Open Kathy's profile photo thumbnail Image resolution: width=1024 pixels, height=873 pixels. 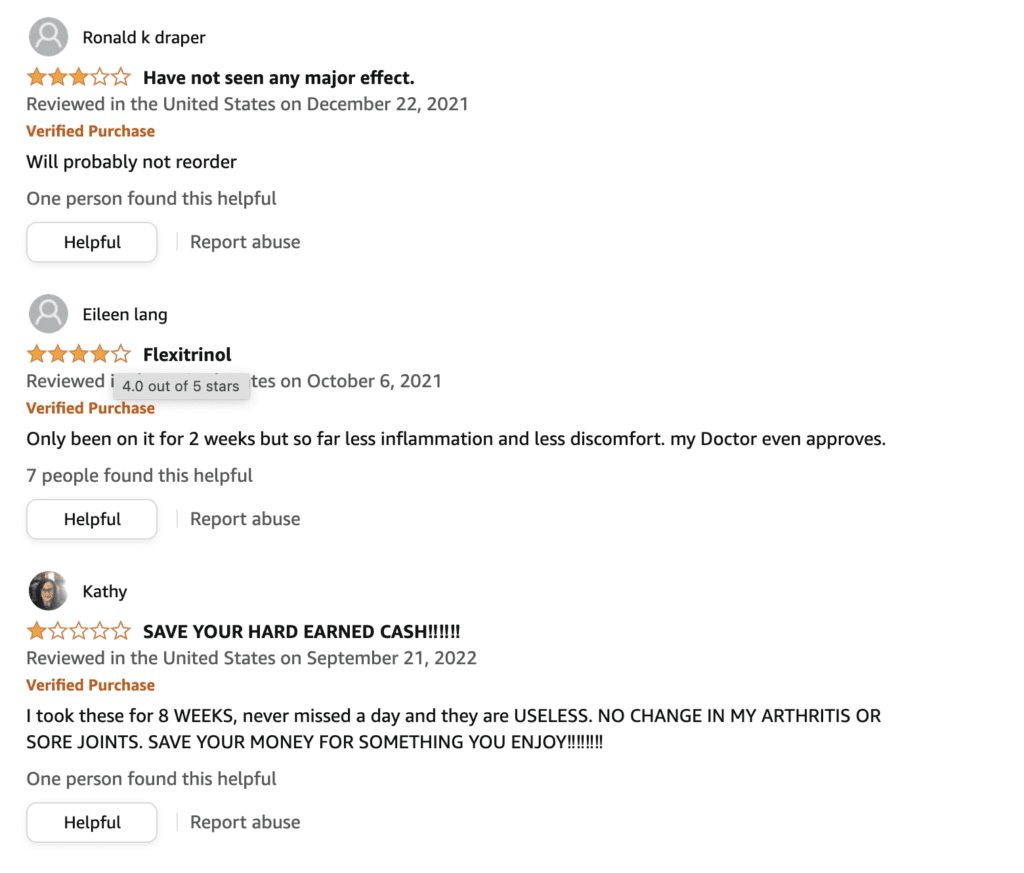pyautogui.click(x=48, y=591)
